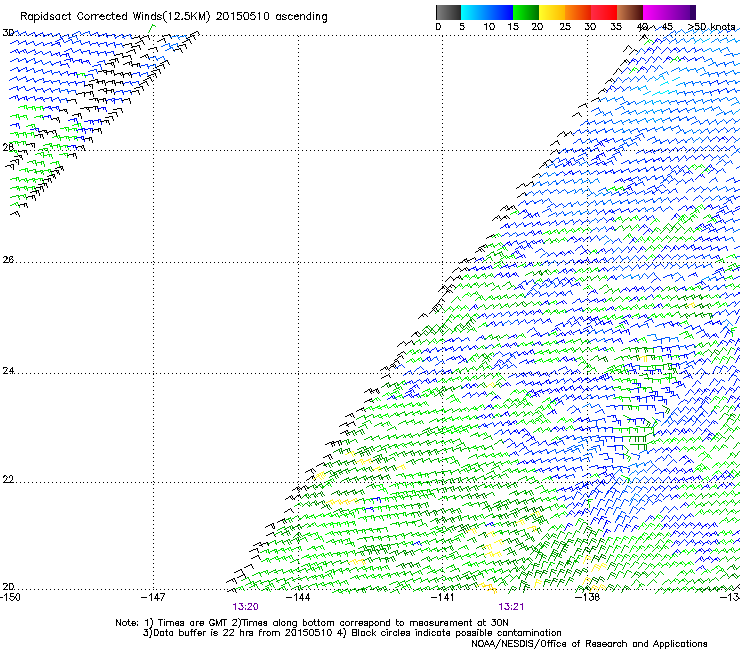Click the longitude label -147
The width and height of the screenshot is (740, 650).
tap(153, 597)
